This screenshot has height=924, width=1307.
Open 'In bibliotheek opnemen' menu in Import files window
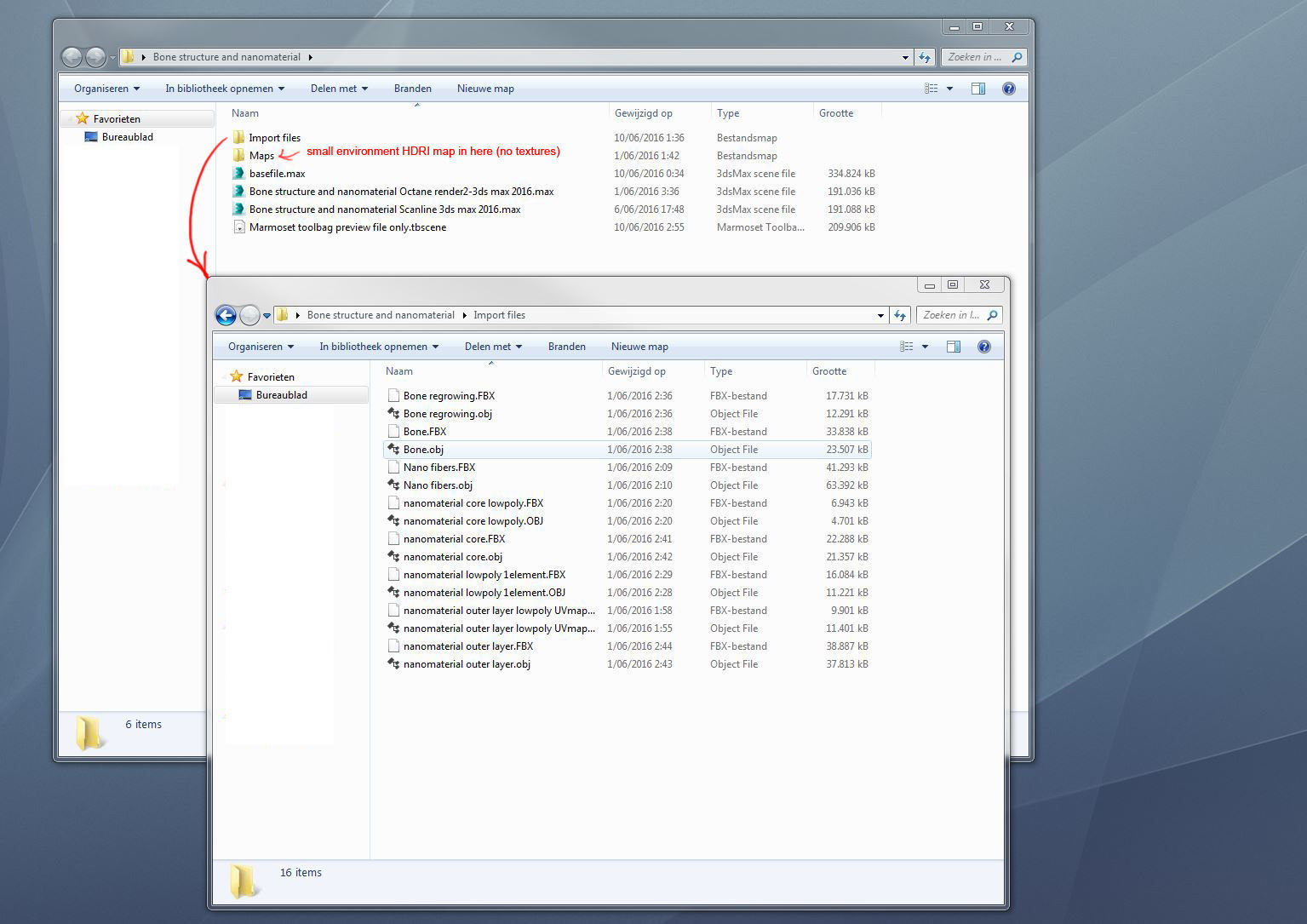click(x=379, y=347)
